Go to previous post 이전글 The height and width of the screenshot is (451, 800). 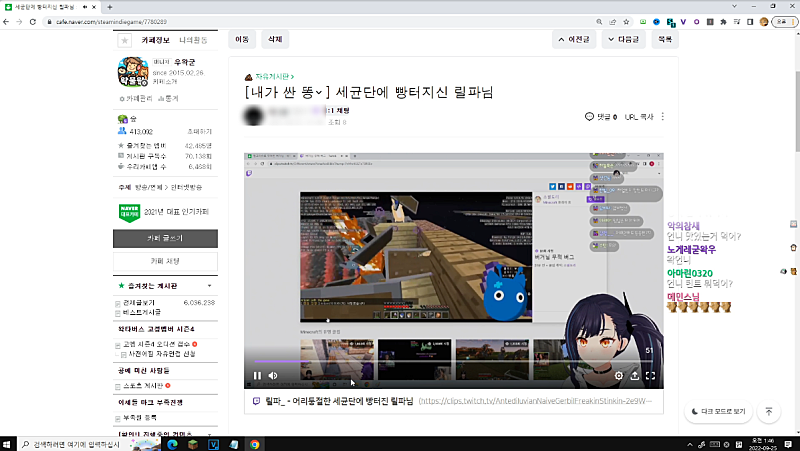click(575, 39)
